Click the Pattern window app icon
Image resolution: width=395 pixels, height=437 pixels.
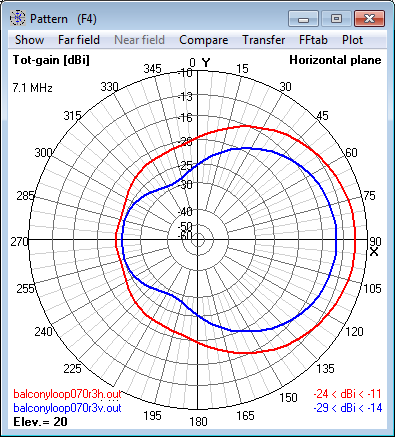click(x=17, y=18)
